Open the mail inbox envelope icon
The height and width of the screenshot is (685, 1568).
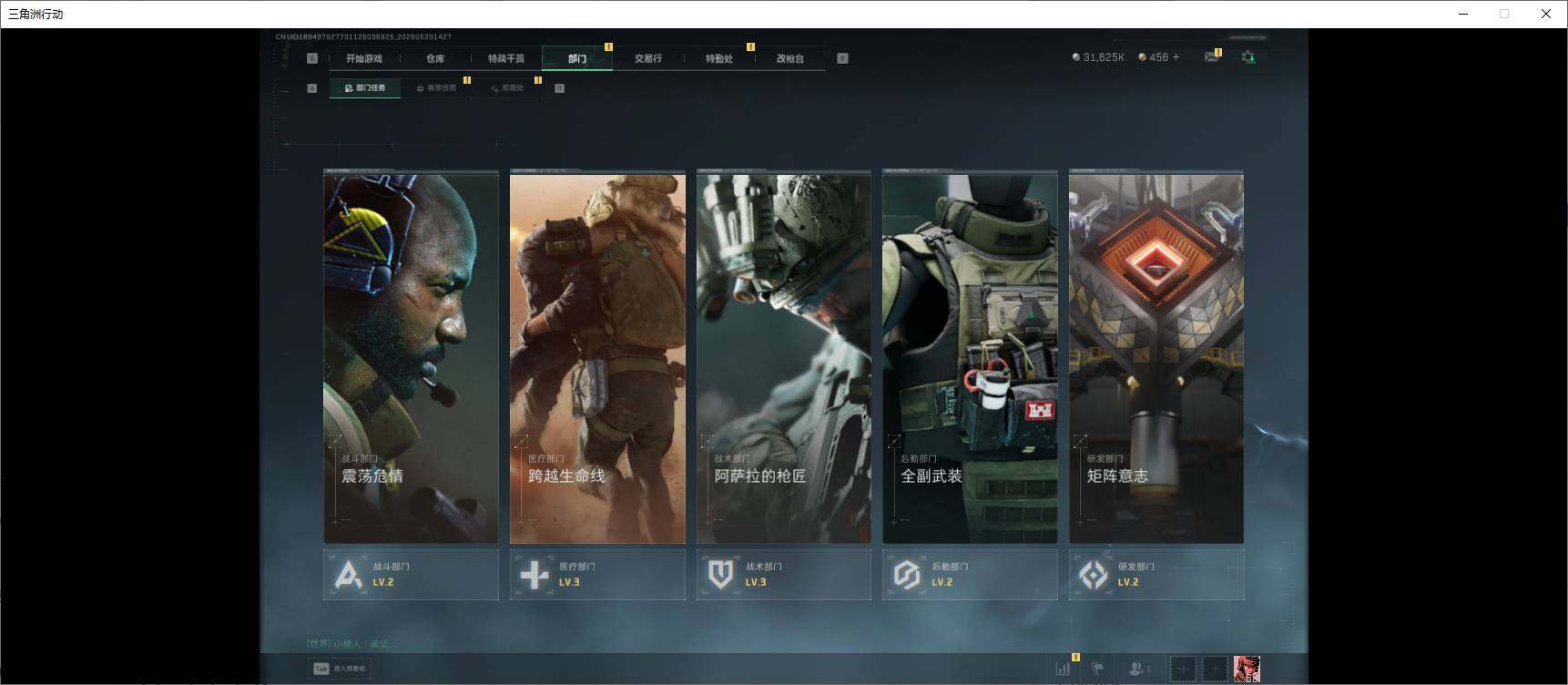[1211, 57]
